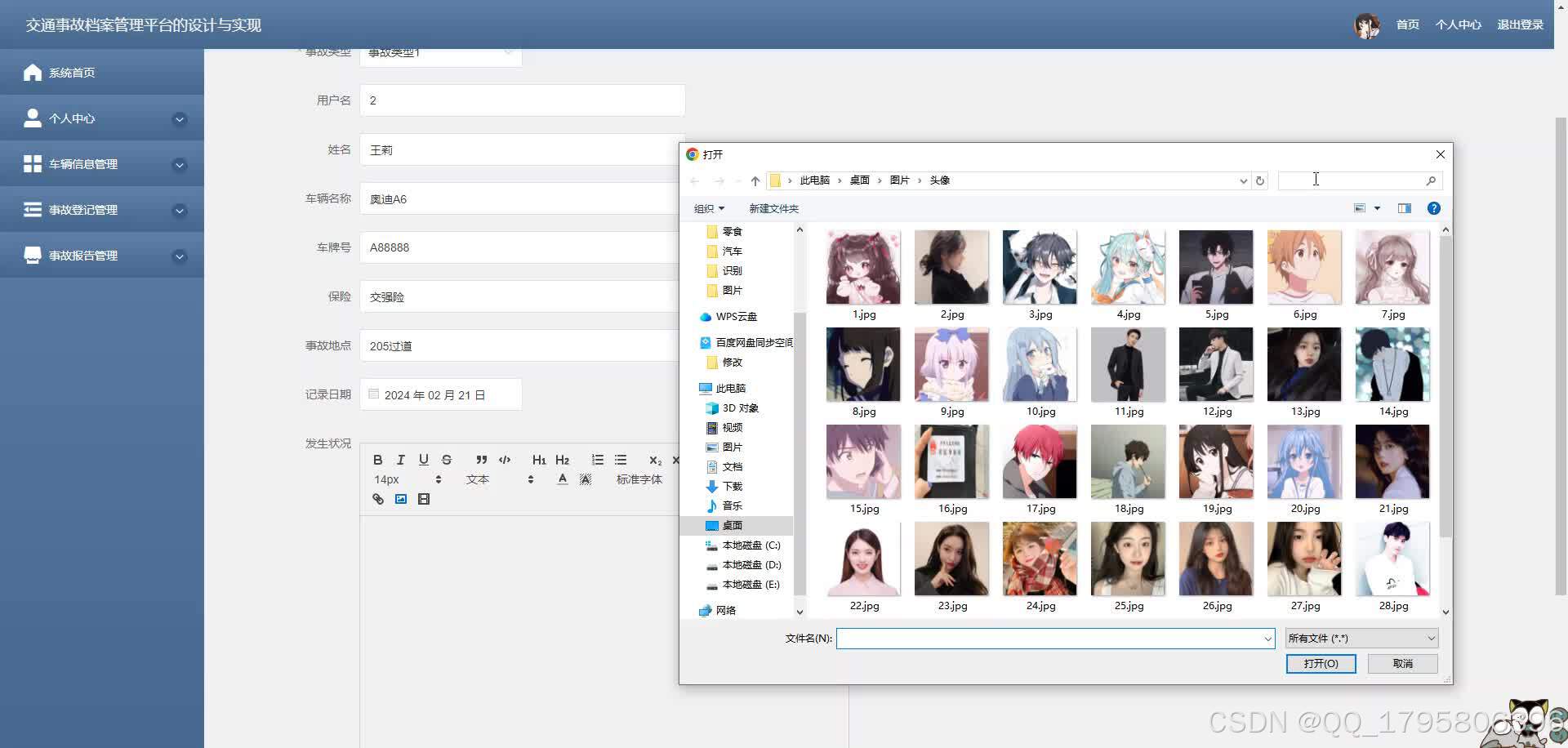This screenshot has width=1568, height=748.
Task: Insert image with the picture icon
Action: point(401,499)
